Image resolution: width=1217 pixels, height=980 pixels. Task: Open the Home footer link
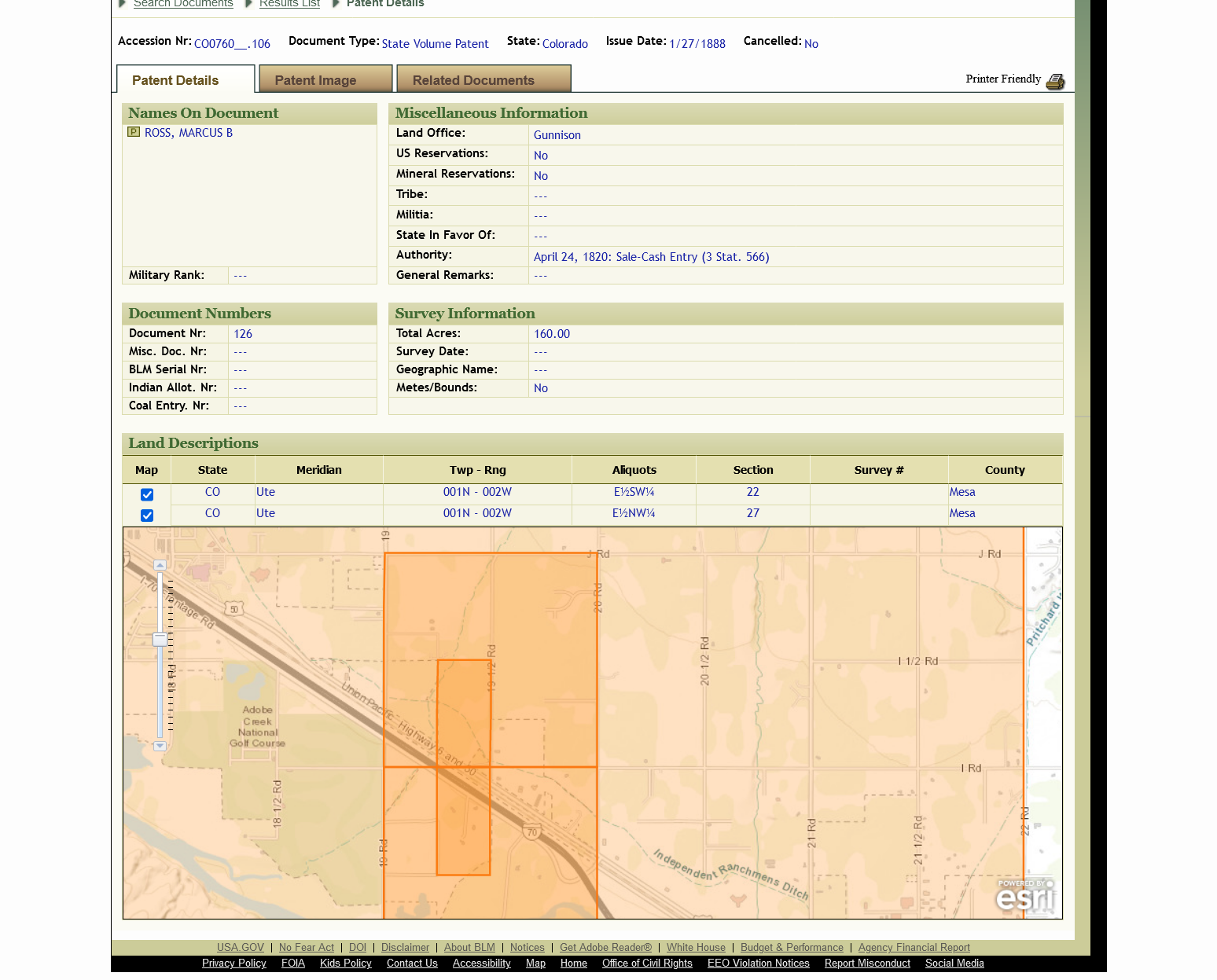click(x=574, y=963)
